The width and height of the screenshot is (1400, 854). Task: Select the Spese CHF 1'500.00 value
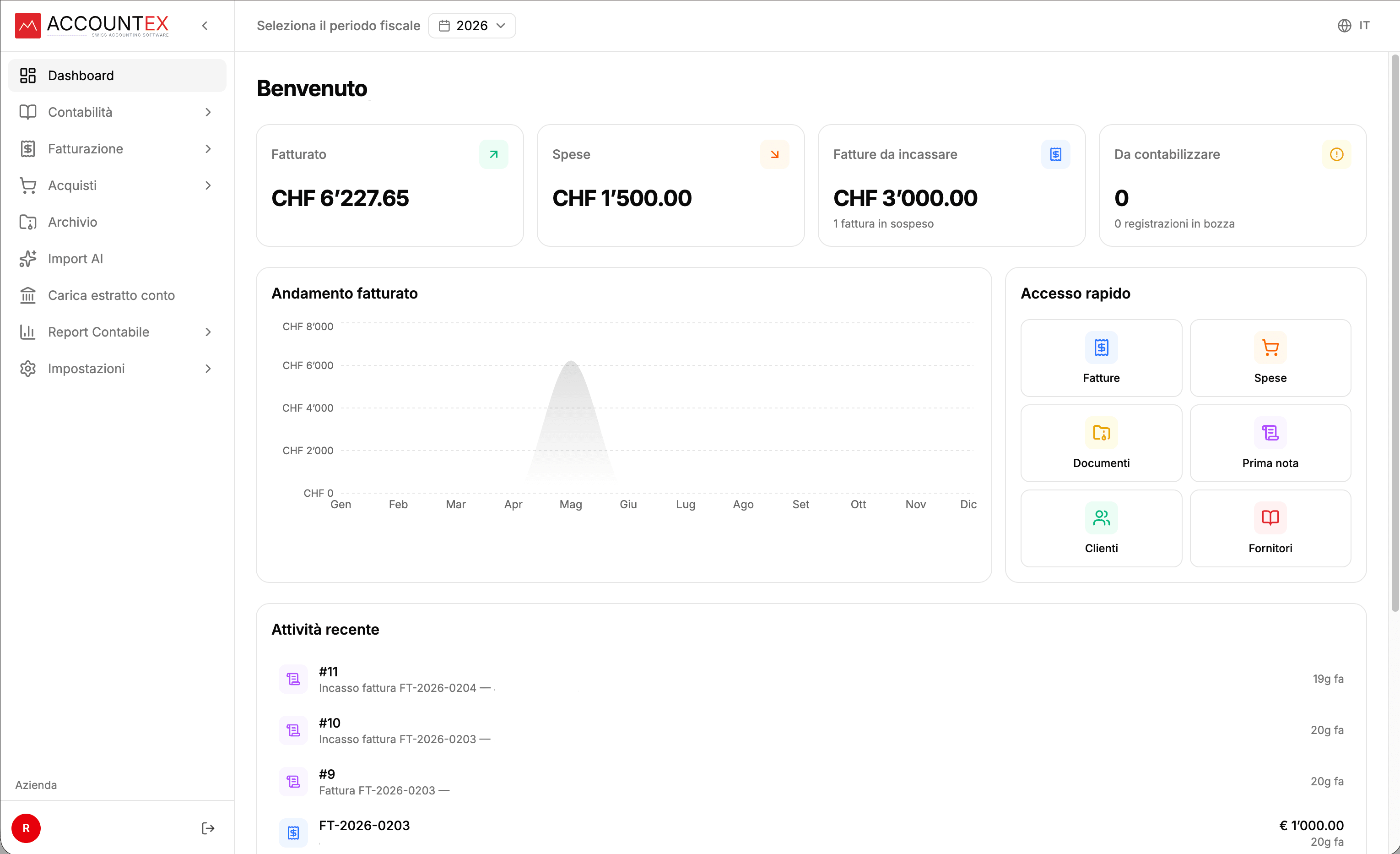[x=622, y=198]
